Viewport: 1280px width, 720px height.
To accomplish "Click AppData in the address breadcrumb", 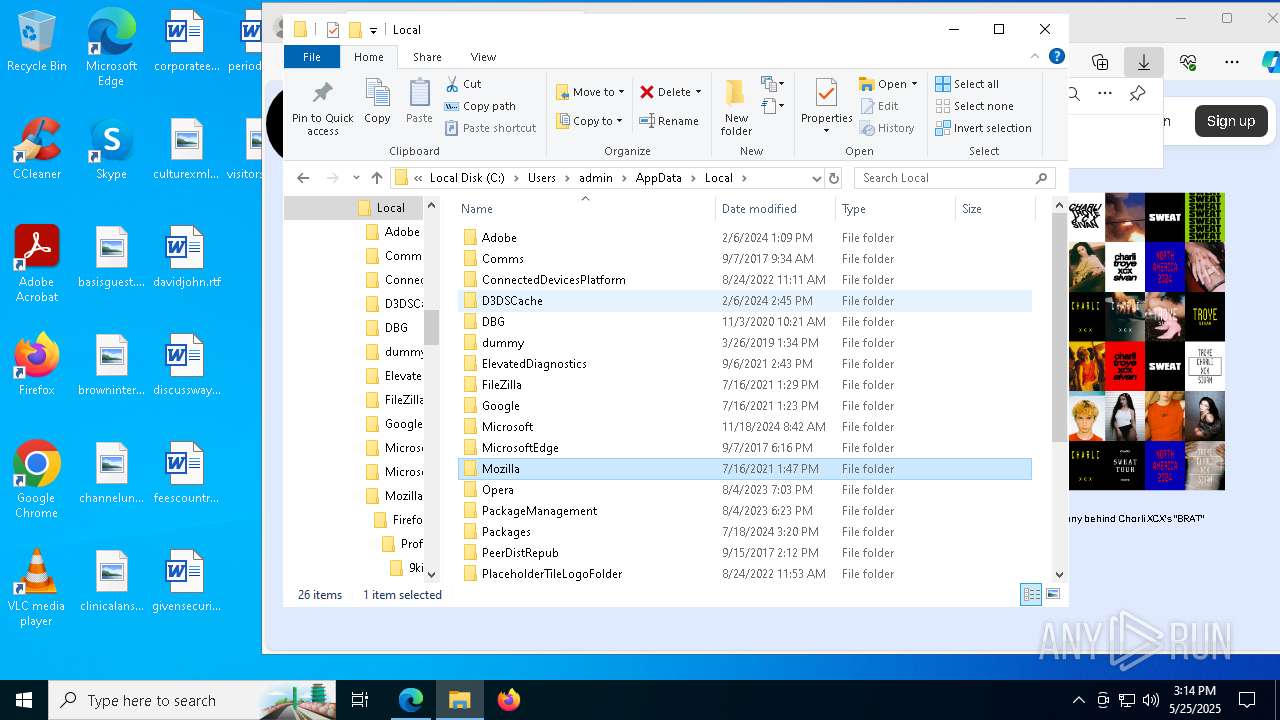I will click(658, 178).
